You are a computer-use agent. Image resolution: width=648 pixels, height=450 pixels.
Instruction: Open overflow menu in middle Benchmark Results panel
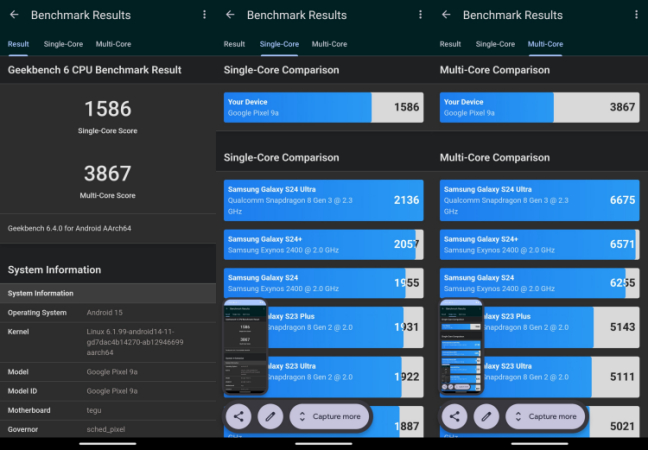click(420, 15)
